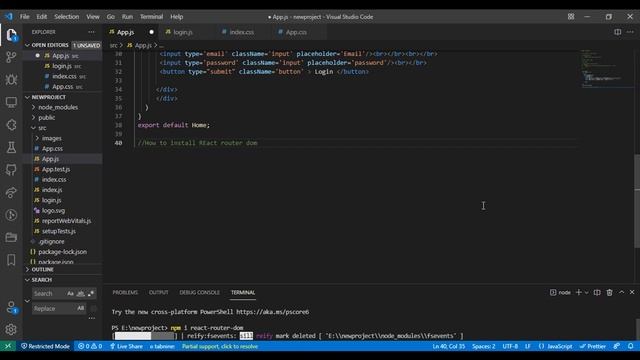Screen dimensions: 640x360
Task: Open terminal launch profile dropdown arrow
Action: 587,292
